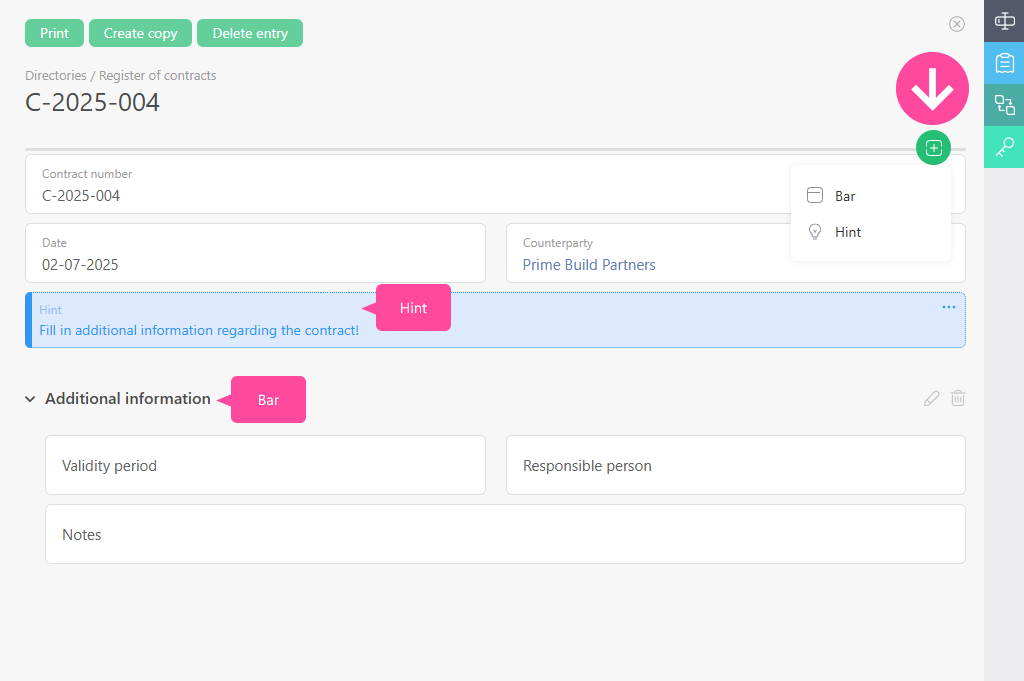The width and height of the screenshot is (1024, 681).
Task: Edit the Additional information bar with pencil
Action: click(931, 399)
